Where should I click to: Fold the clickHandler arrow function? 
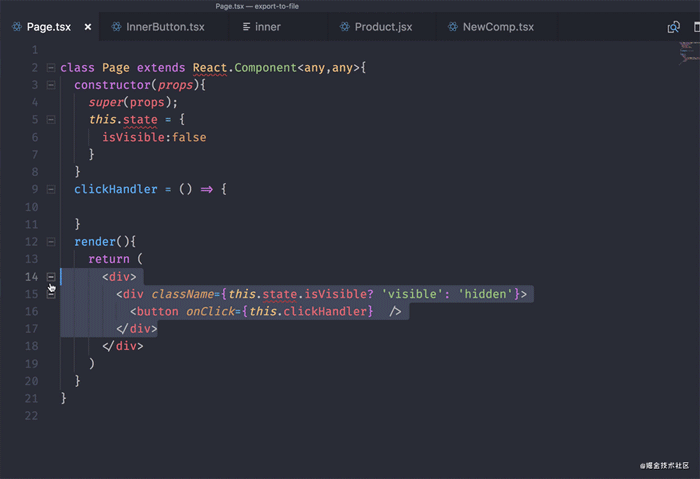tap(50, 189)
